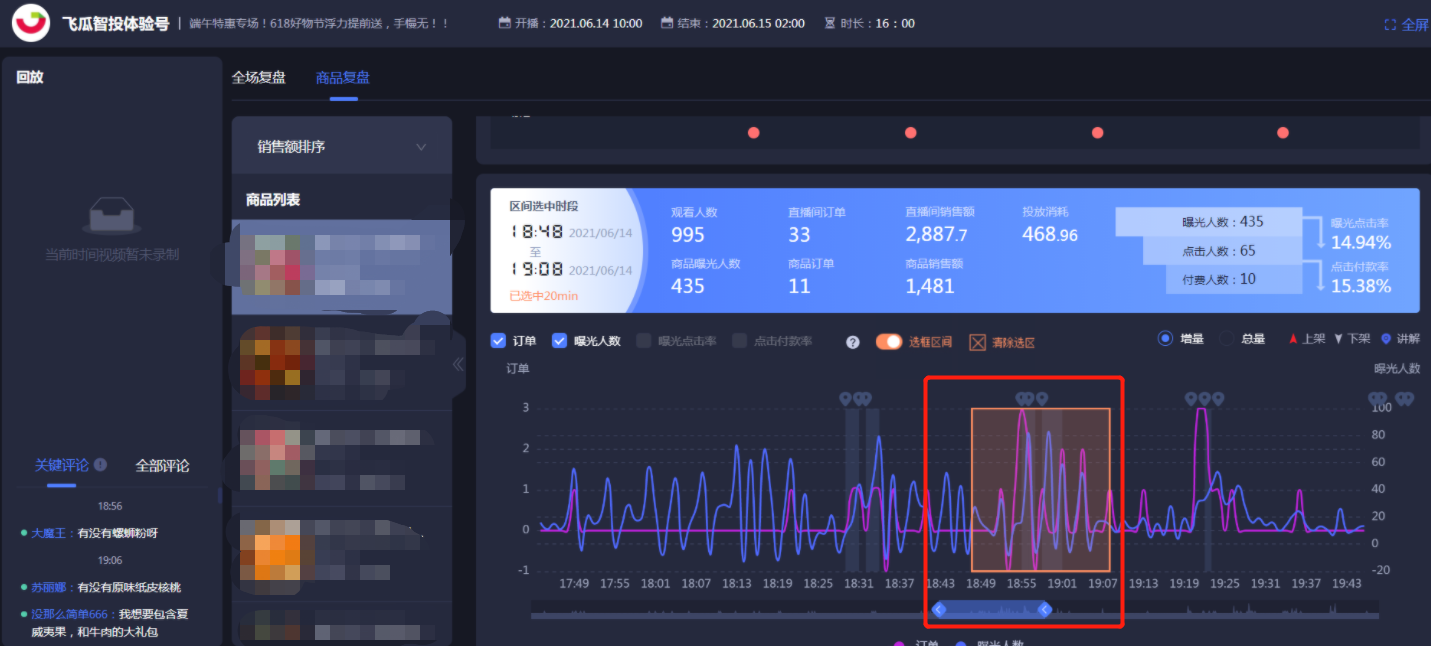Click the red 上架 legend marker
1431x646 pixels.
(x=1292, y=339)
